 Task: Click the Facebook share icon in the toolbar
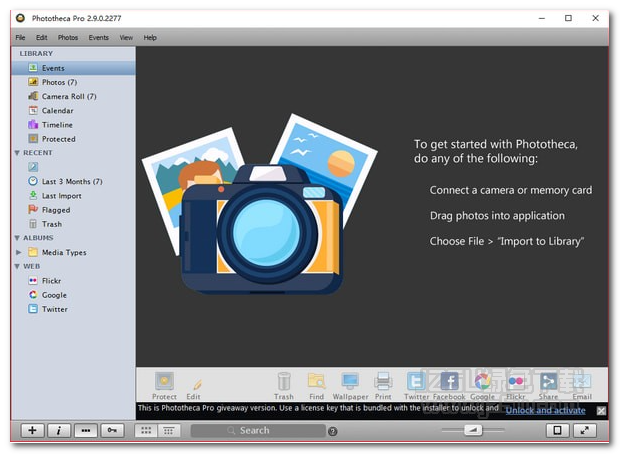(x=450, y=381)
